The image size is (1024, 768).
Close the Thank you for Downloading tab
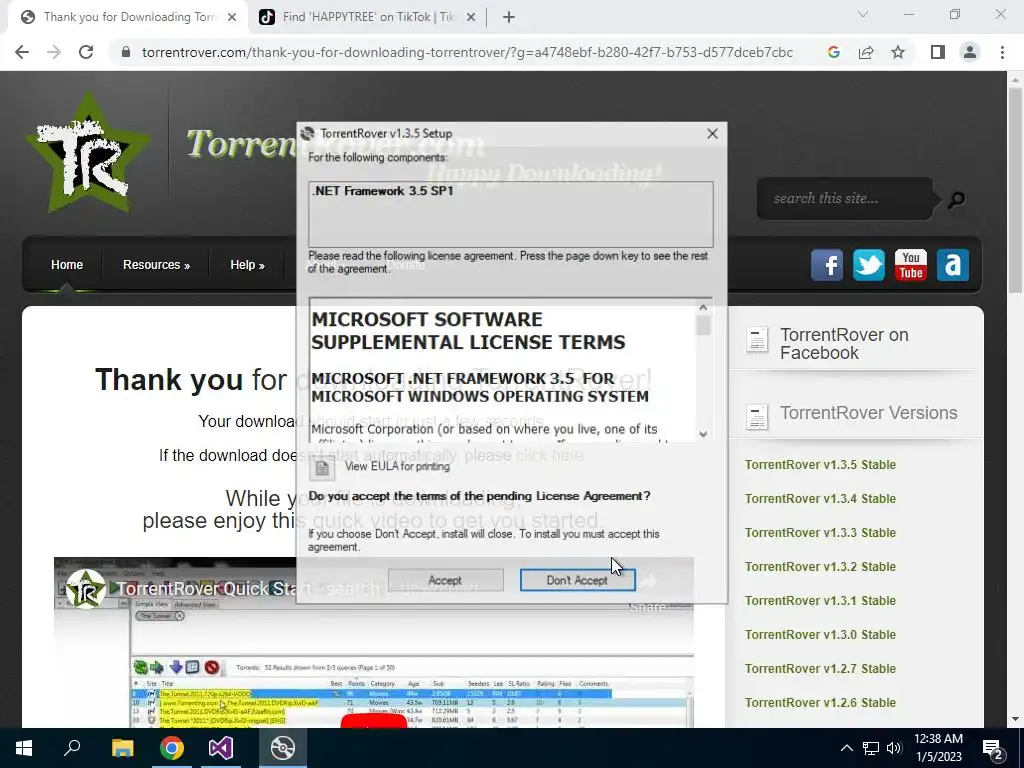(x=232, y=18)
